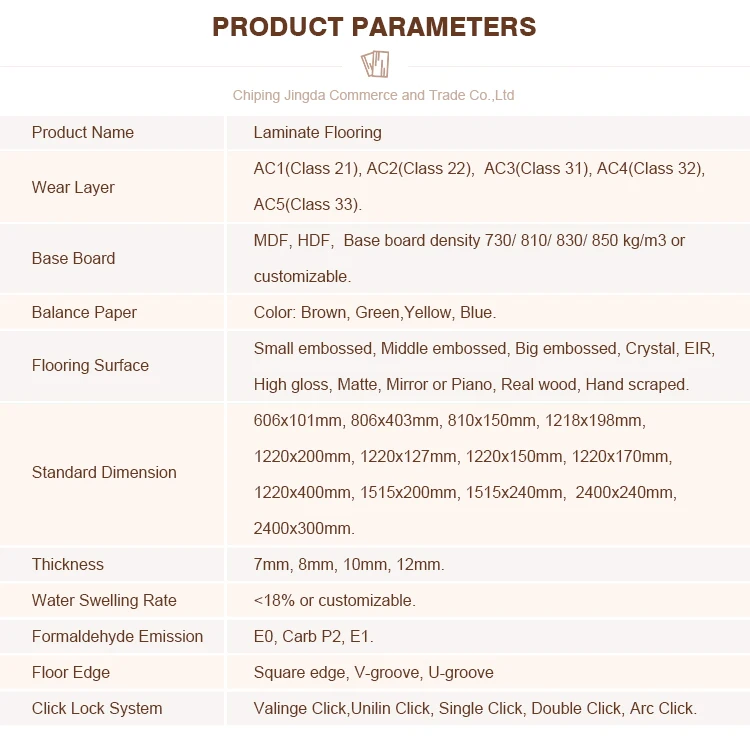Click the E0, Carb P2, E1 emission value
Viewport: 750px width, 747px height.
[314, 636]
